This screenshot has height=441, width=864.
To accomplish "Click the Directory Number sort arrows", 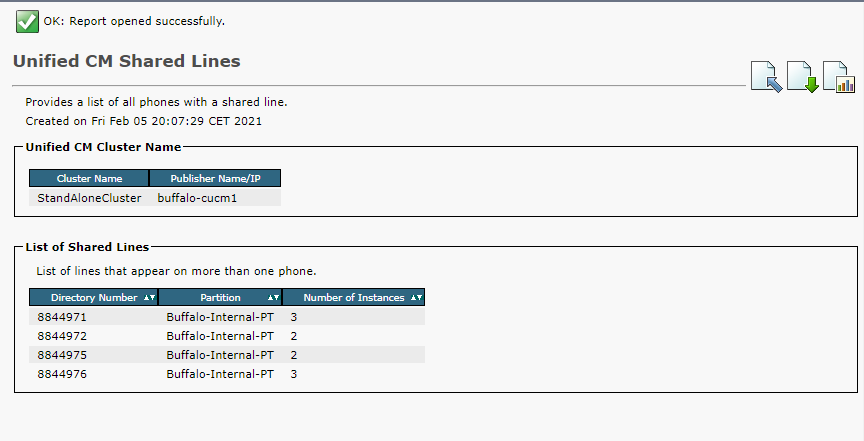I will [149, 297].
